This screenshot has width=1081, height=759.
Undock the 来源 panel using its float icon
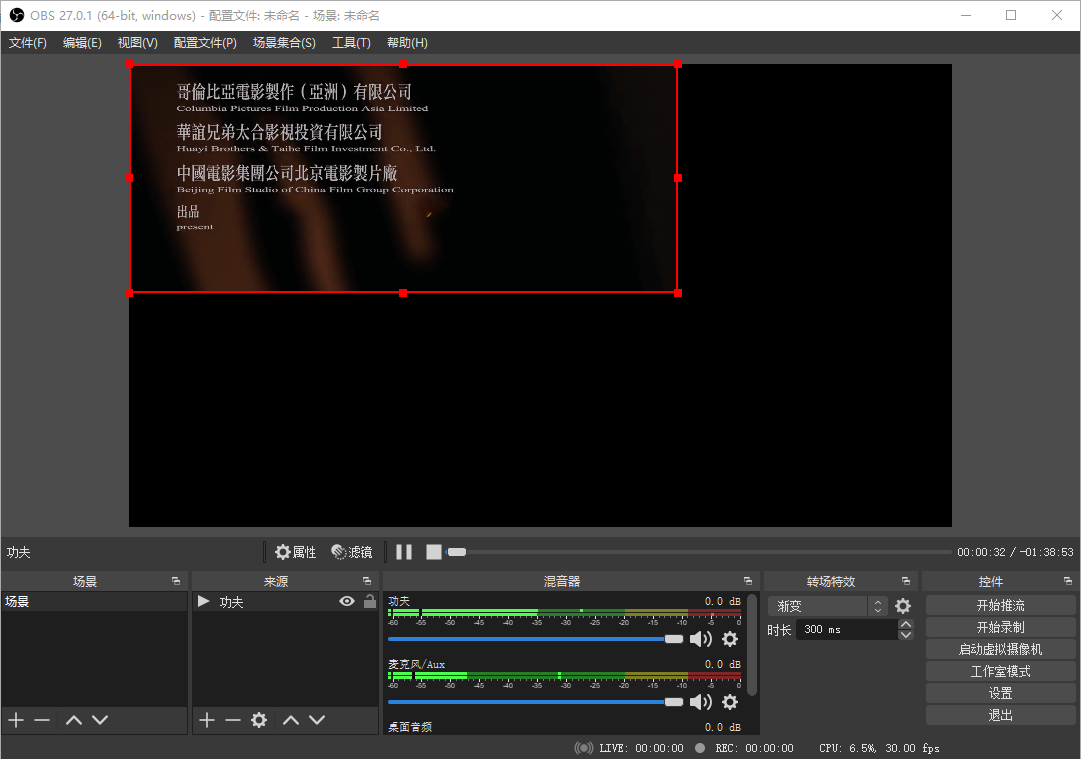367,581
